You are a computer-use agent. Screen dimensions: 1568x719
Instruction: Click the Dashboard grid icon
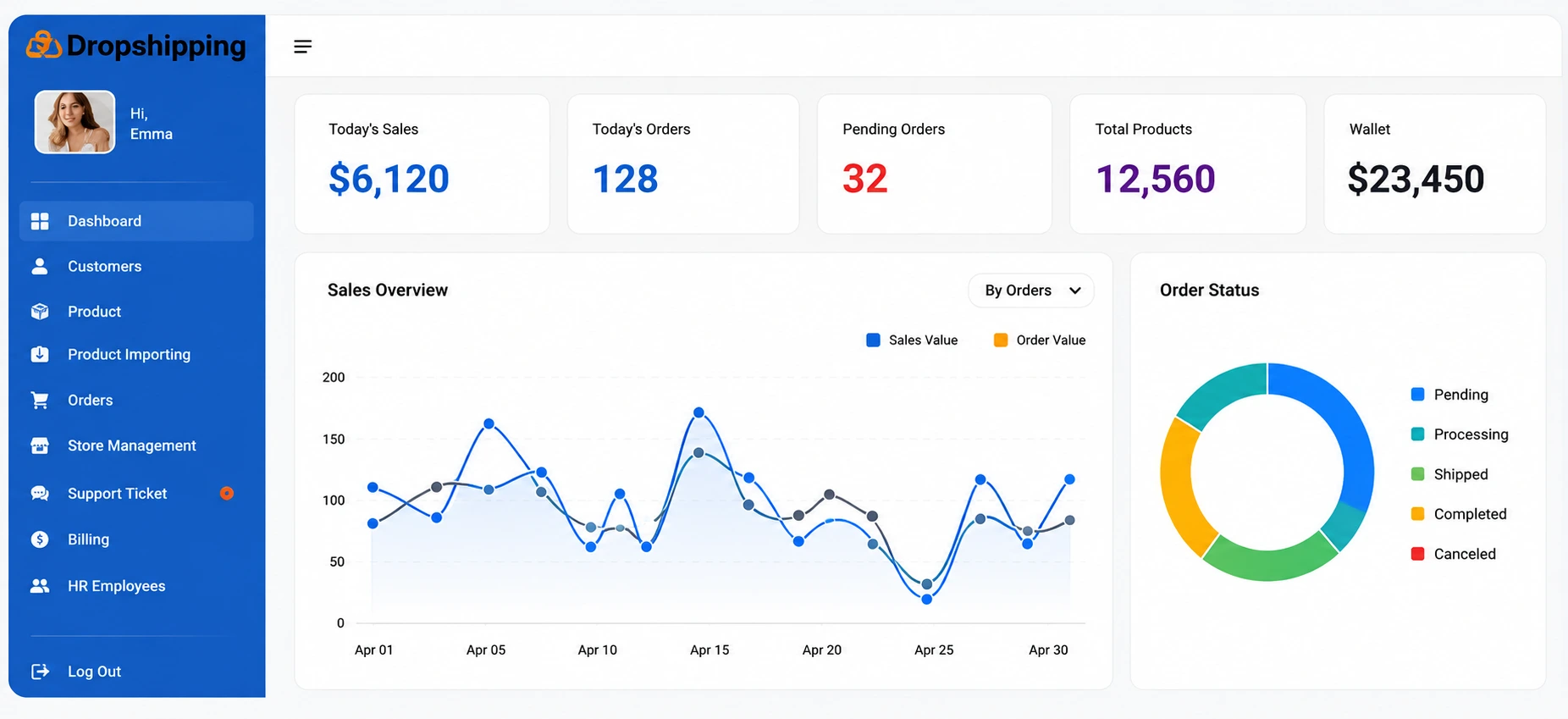pos(40,221)
